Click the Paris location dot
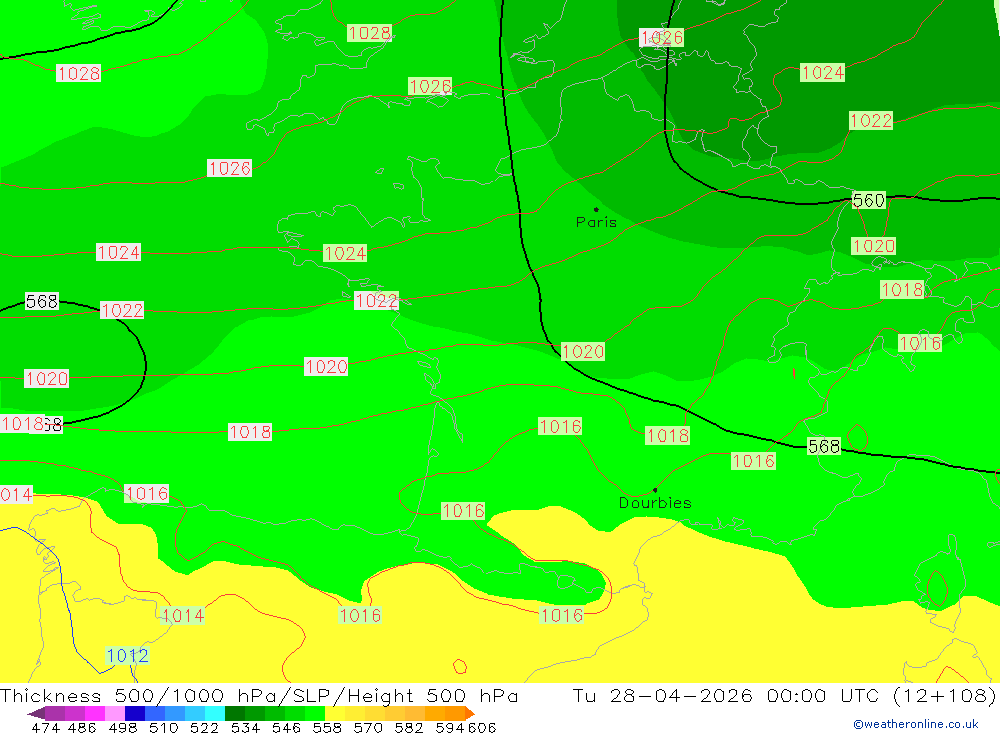The height and width of the screenshot is (733, 1000). 596,209
